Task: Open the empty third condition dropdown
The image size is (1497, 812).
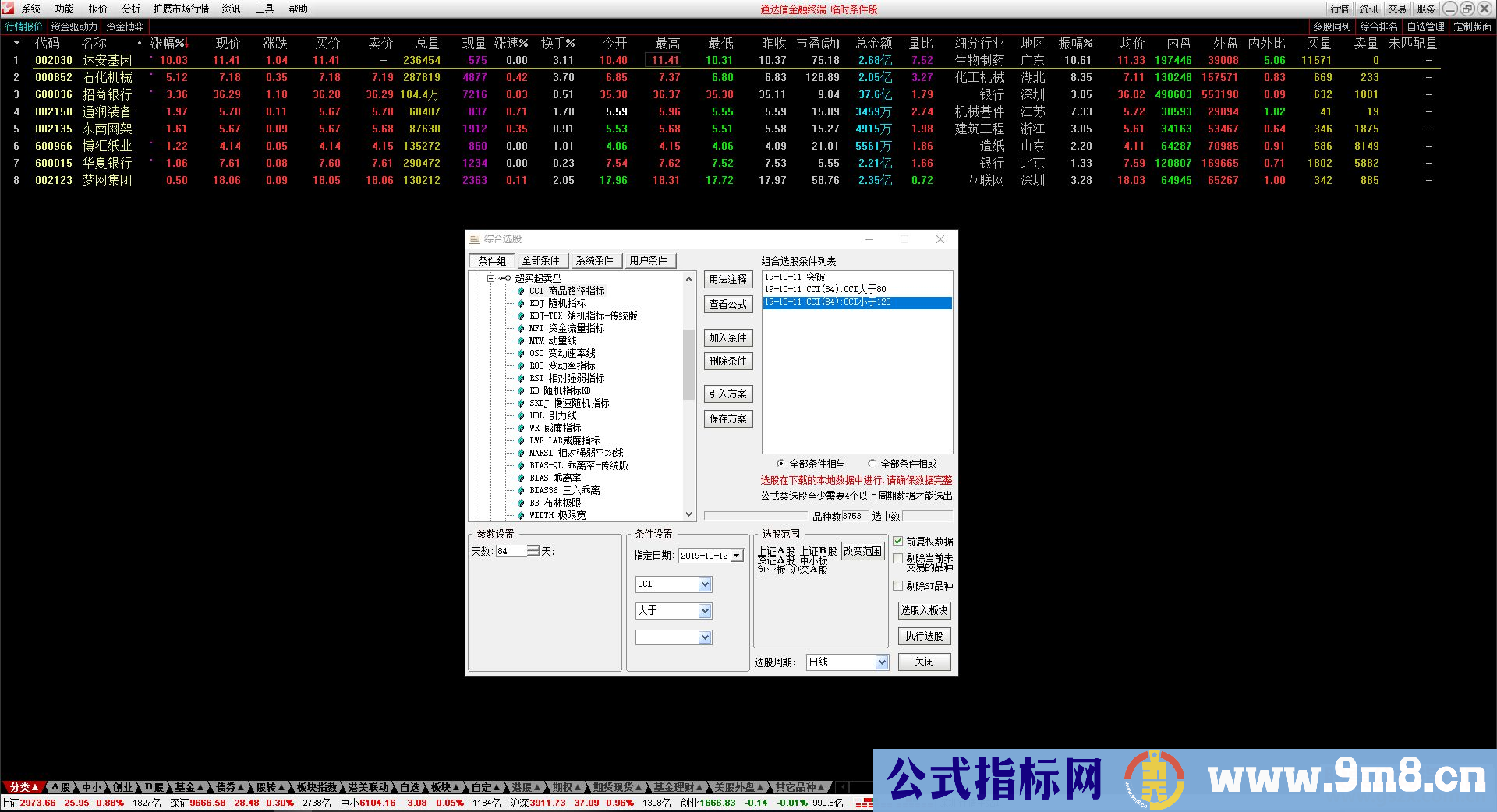Action: pyautogui.click(x=705, y=637)
